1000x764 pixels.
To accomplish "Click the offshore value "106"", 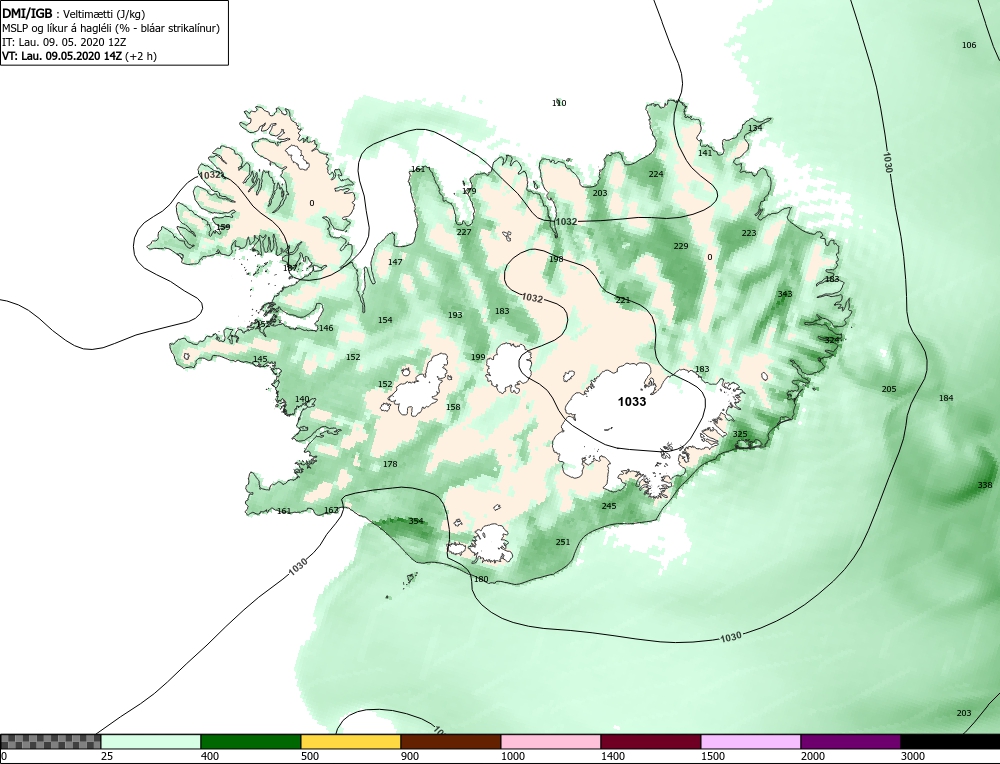I will (969, 45).
